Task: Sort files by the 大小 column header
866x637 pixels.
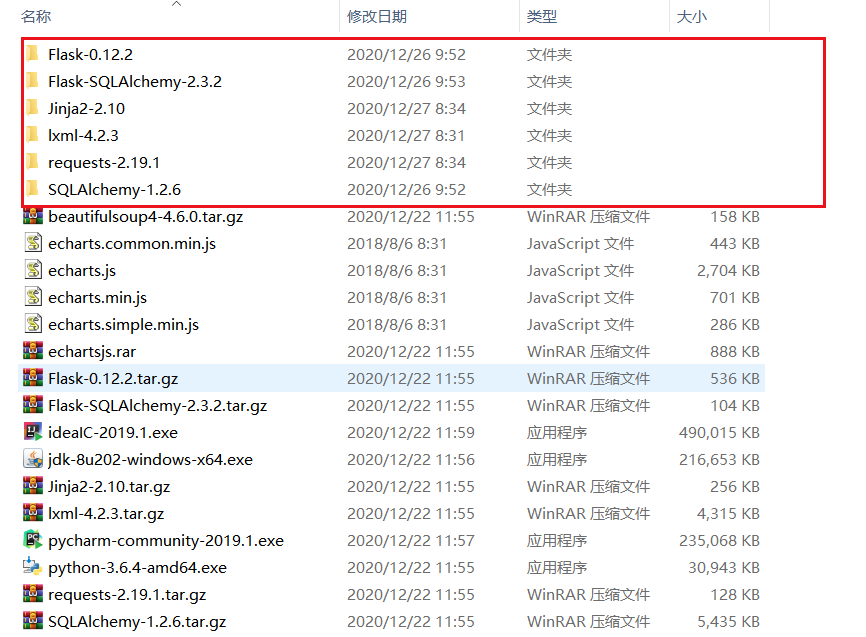Action: coord(691,17)
